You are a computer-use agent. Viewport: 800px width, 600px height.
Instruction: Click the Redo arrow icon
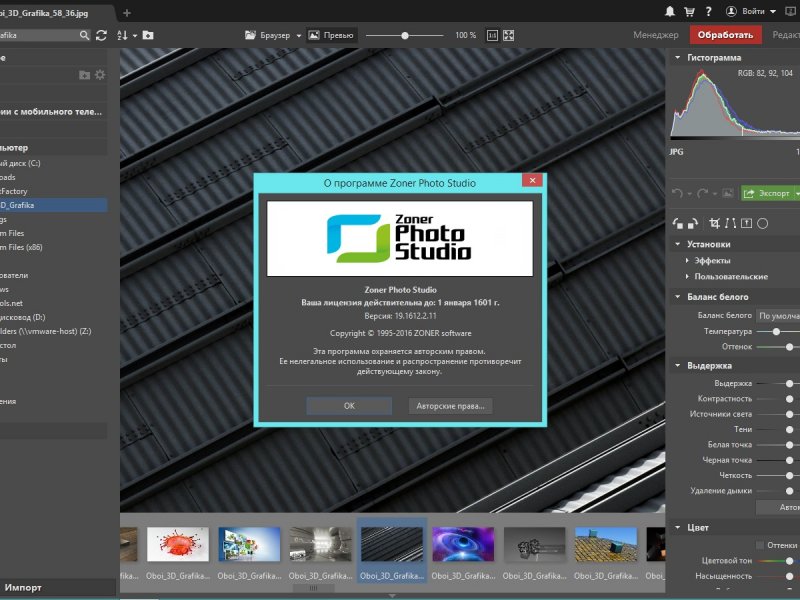pyautogui.click(x=703, y=193)
